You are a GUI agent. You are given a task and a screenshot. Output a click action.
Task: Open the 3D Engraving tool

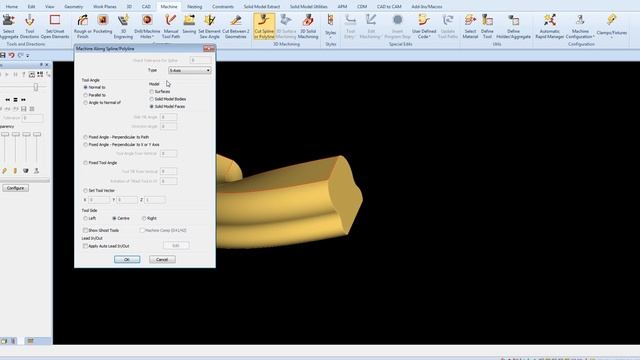point(123,26)
